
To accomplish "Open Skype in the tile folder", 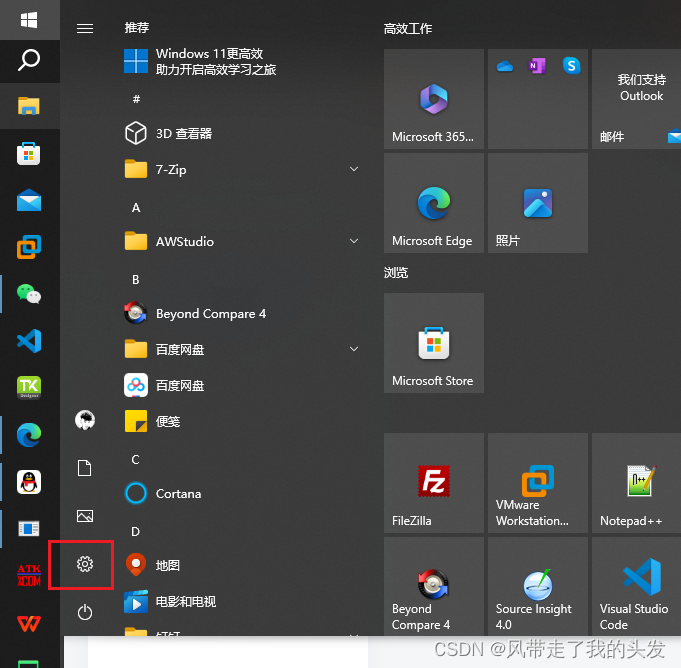I will (x=572, y=66).
